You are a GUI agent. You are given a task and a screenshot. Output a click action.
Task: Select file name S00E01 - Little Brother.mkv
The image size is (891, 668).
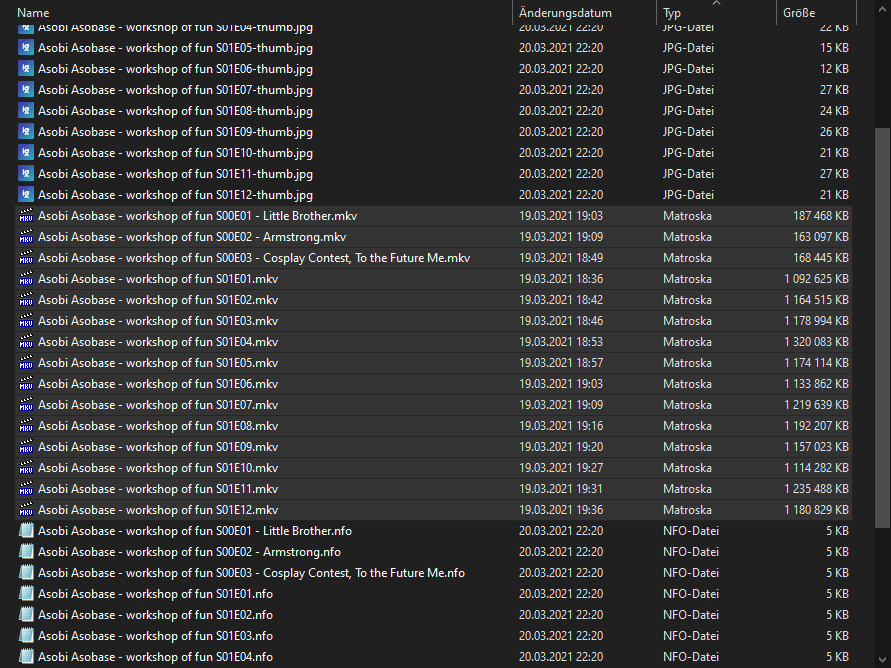[x=197, y=216]
